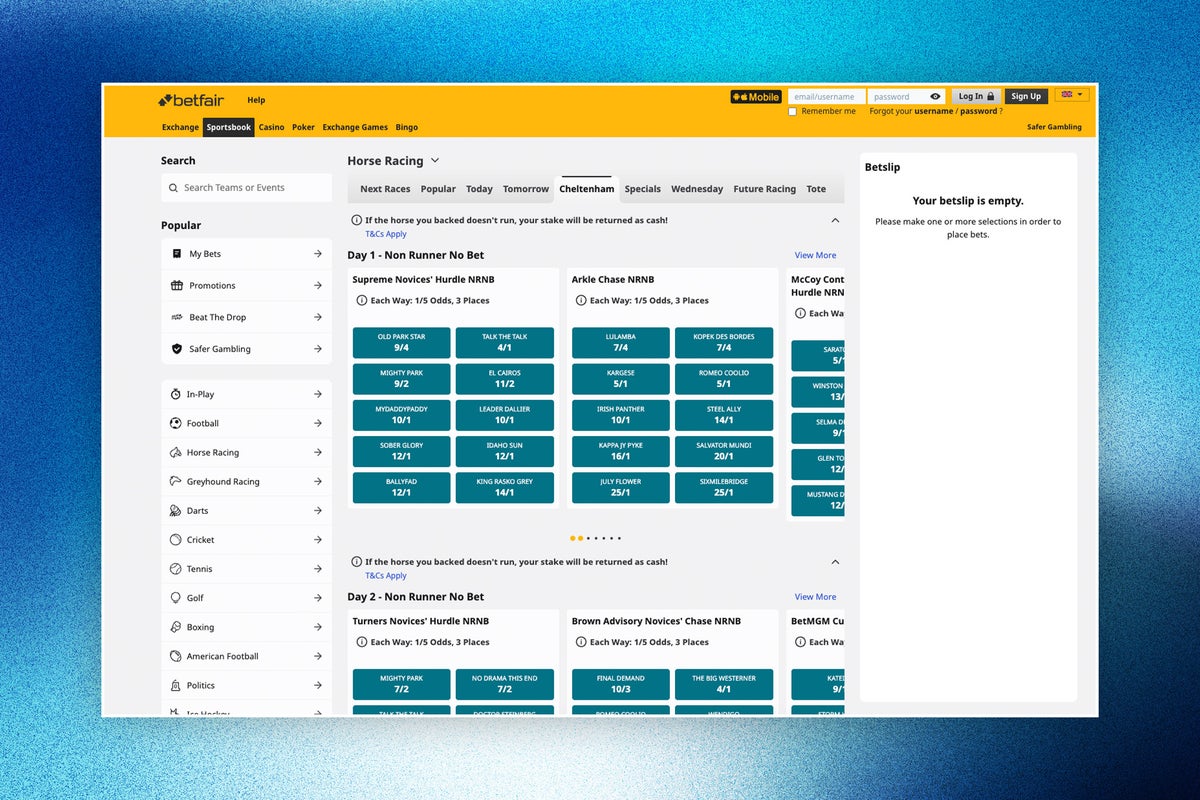1200x800 pixels.
Task: Collapse the Day 1 non-runner info banner
Action: pyautogui.click(x=835, y=220)
